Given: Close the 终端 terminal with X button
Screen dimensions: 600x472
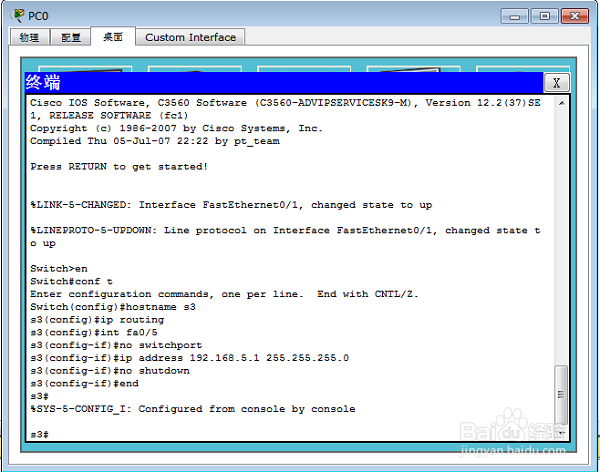Looking at the screenshot, I should coord(556,82).
